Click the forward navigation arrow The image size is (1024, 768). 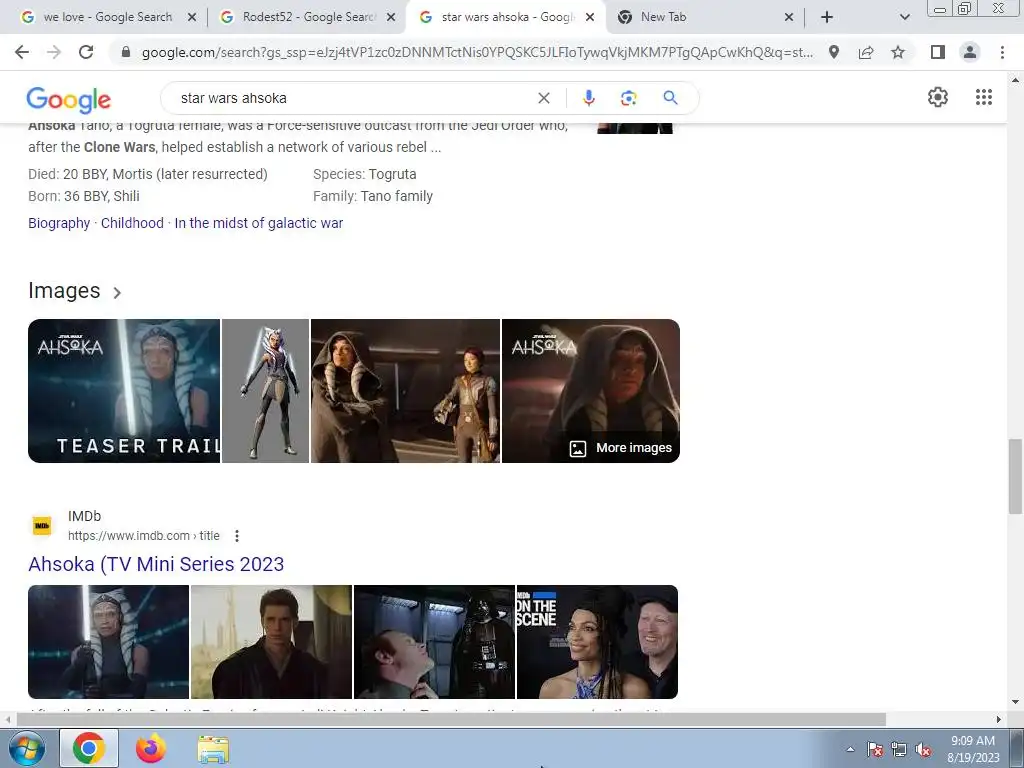pos(54,52)
